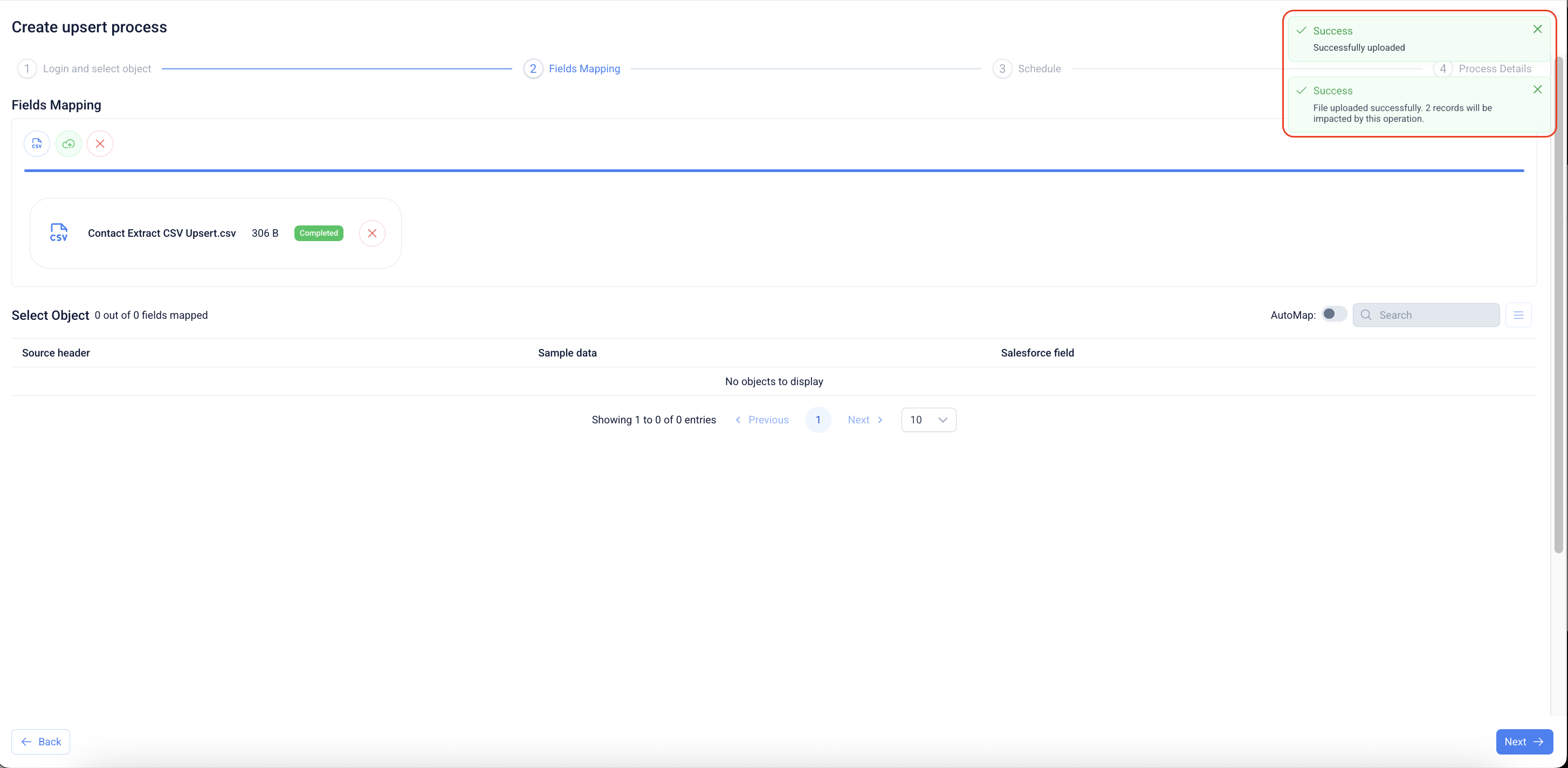Close the 2 records impacted notification
This screenshot has width=1568, height=768.
pyautogui.click(x=1537, y=90)
